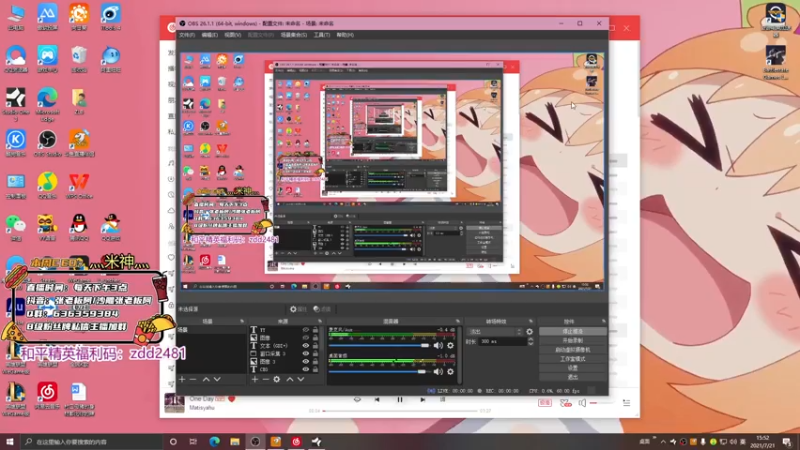Open the OBS Studio desktop shortcut
The width and height of the screenshot is (800, 450).
click(x=47, y=143)
